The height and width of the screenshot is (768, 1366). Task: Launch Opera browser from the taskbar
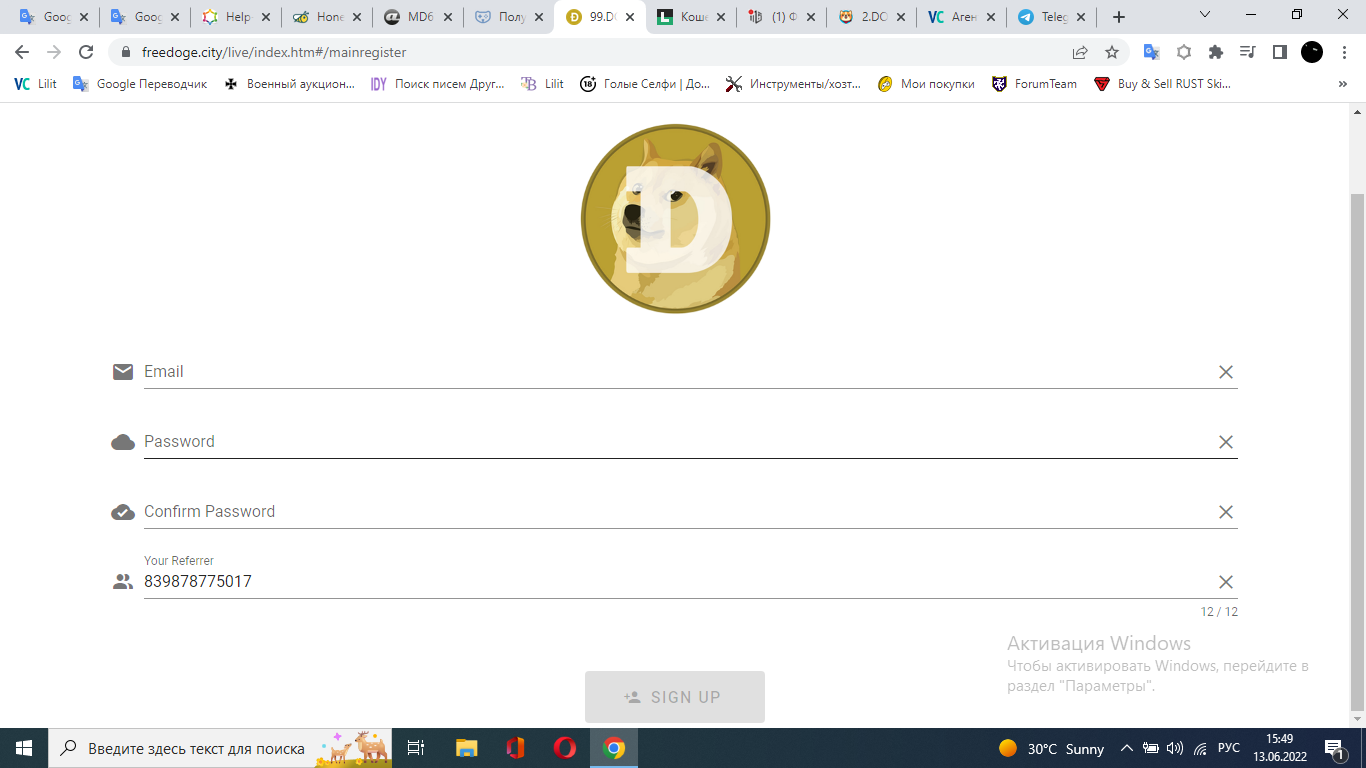click(x=565, y=748)
